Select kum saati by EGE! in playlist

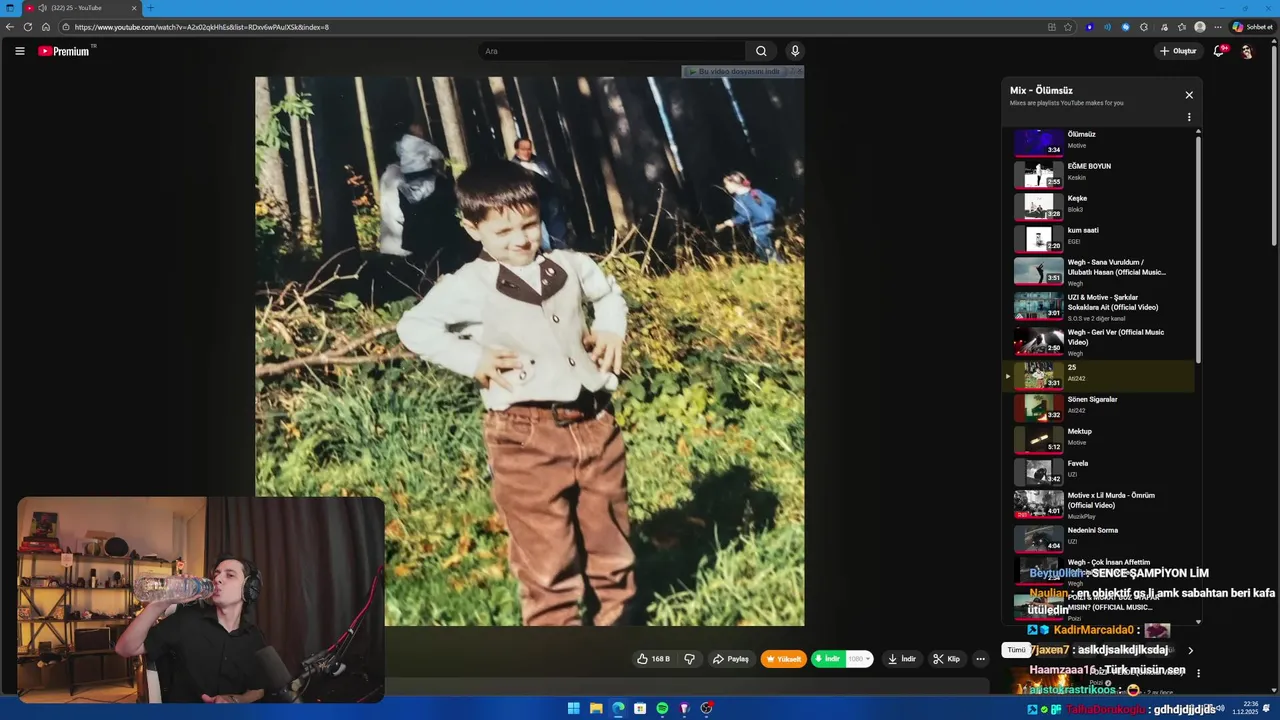pyautogui.click(x=1100, y=238)
